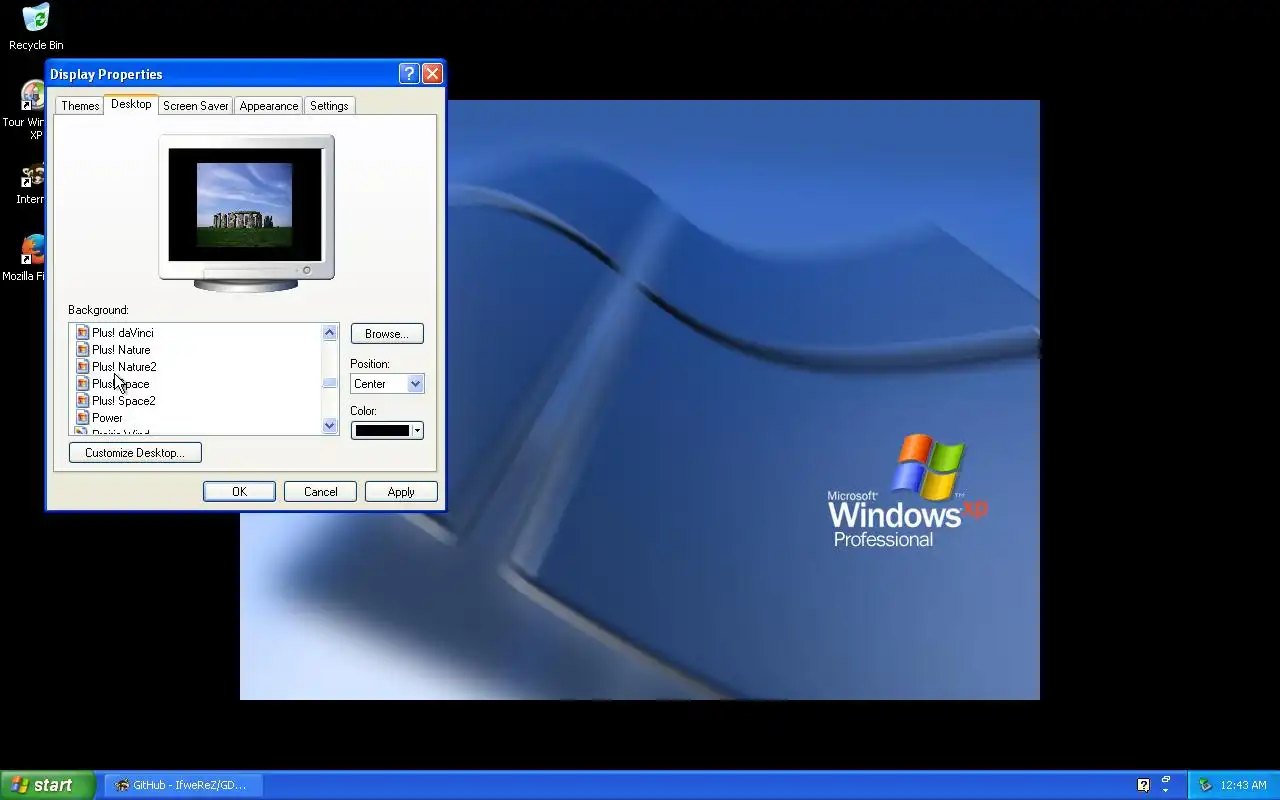Image resolution: width=1280 pixels, height=800 pixels.
Task: Click the background list scroll up arrow
Action: (x=330, y=333)
